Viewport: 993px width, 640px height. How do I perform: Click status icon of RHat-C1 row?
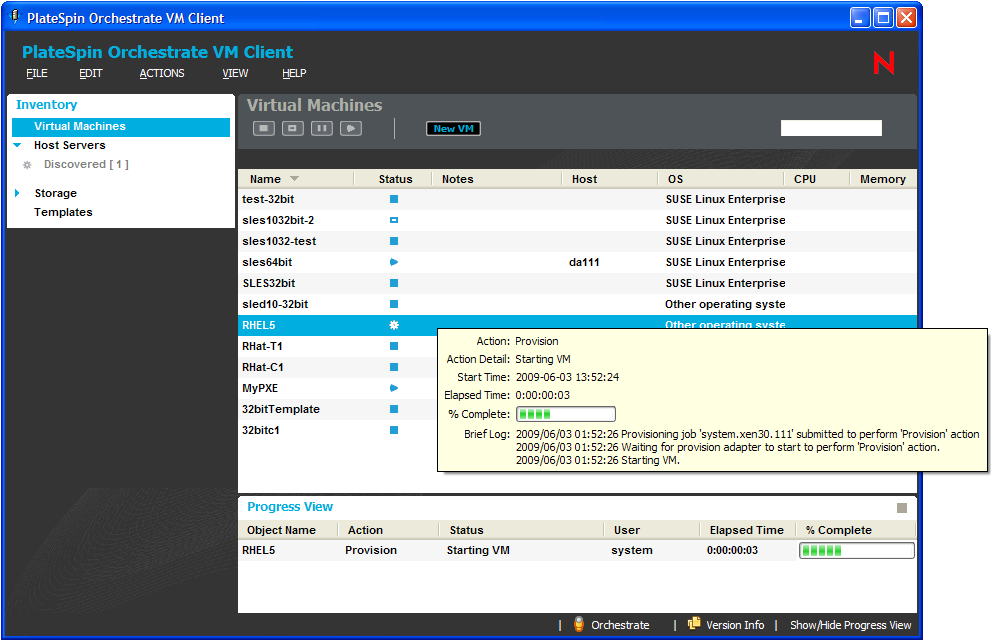394,367
